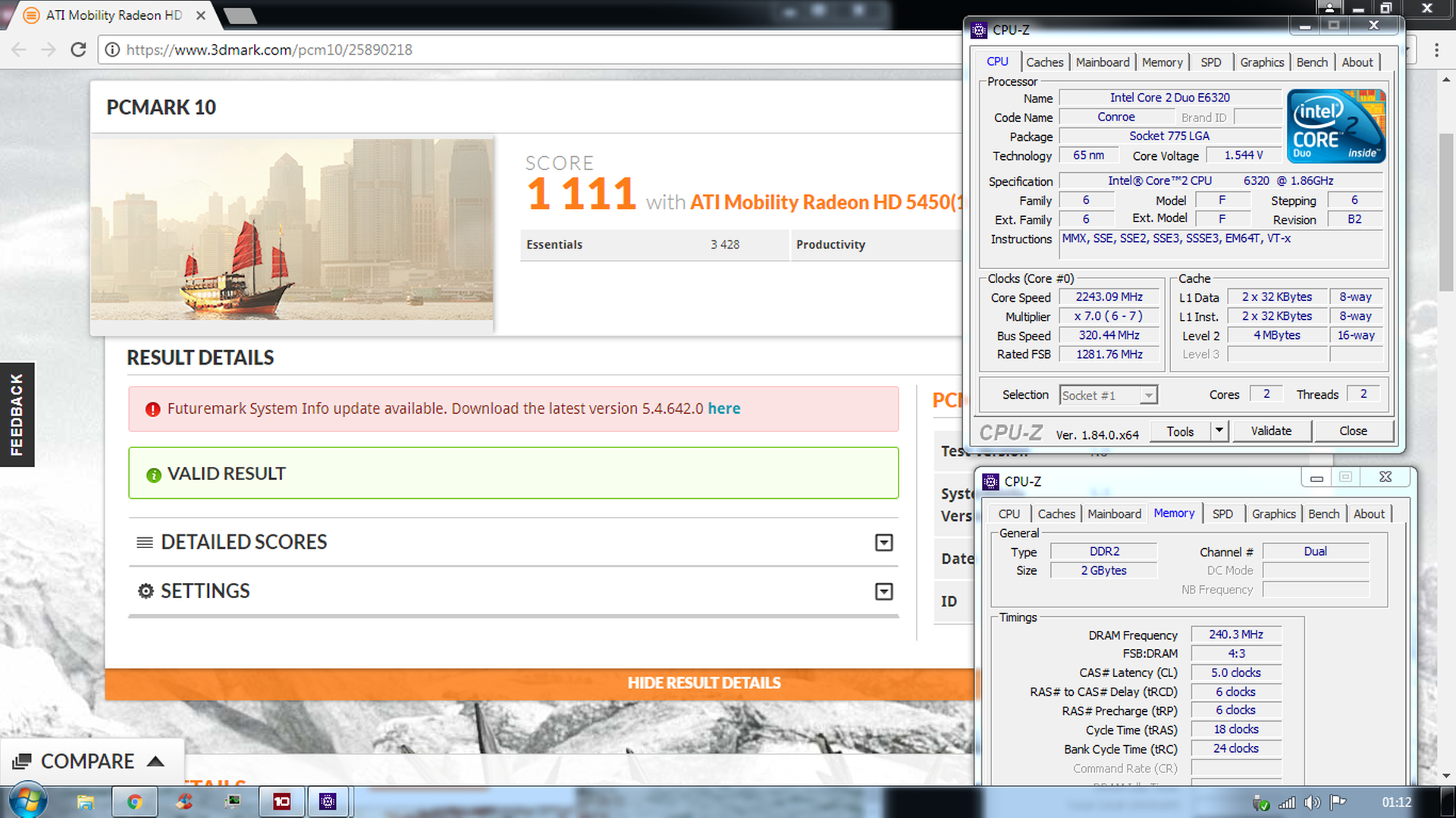Expand the DETAILED SCORES section
1456x818 pixels.
(883, 542)
